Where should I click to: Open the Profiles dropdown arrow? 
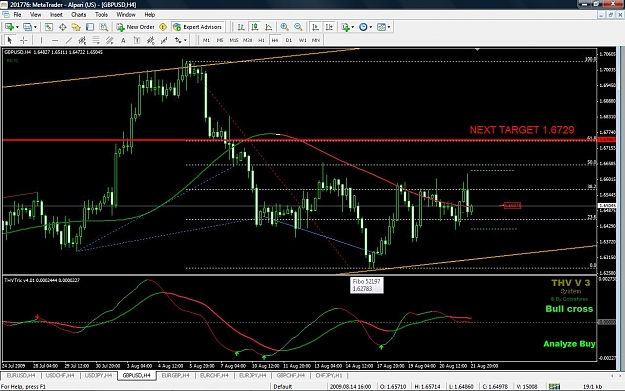35,27
